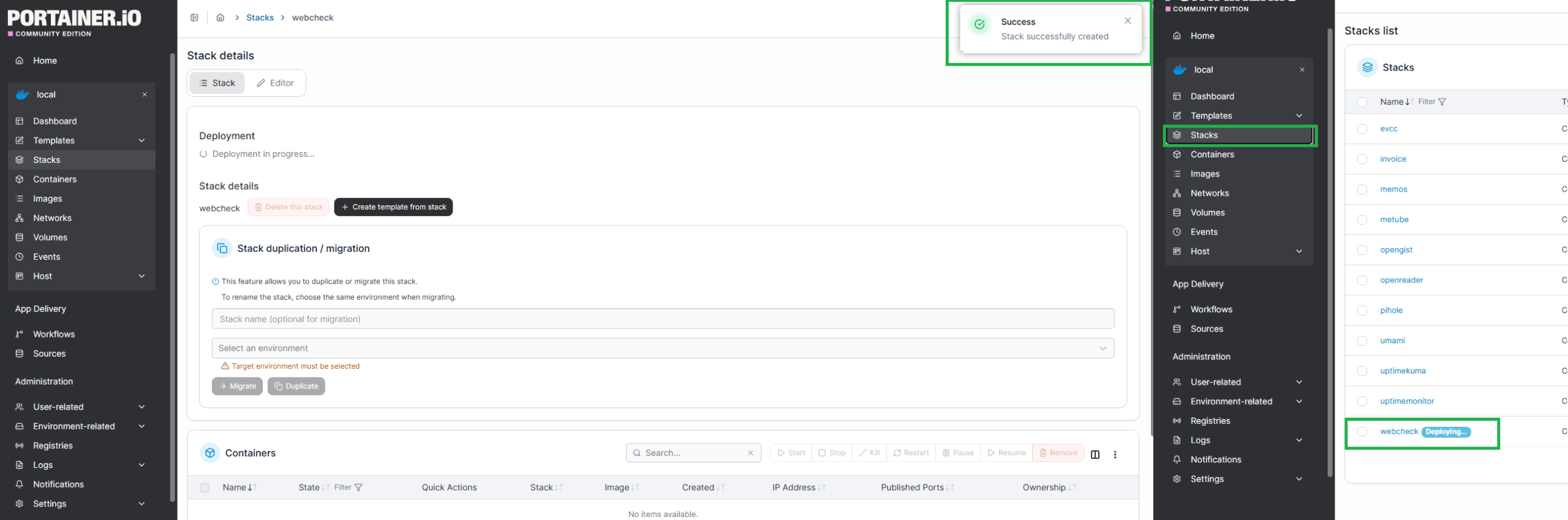This screenshot has width=1568, height=520.
Task: Expand Templates in the left sidebar
Action: [81, 140]
